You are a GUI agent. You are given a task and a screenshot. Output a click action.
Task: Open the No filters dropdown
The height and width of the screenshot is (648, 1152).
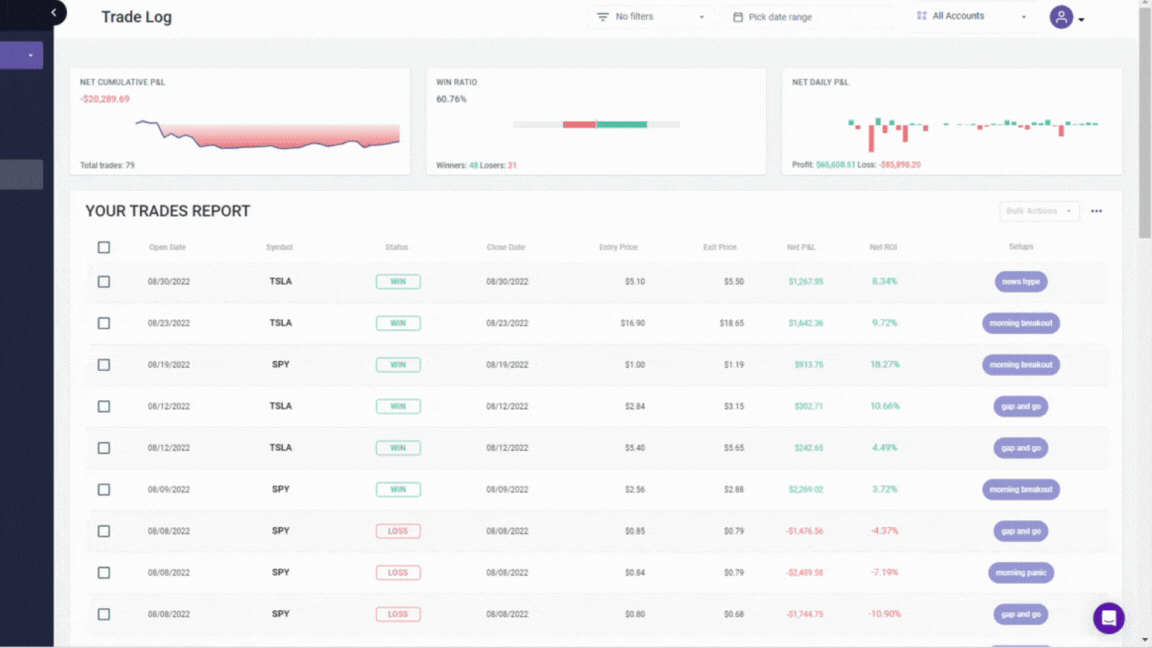650,17
